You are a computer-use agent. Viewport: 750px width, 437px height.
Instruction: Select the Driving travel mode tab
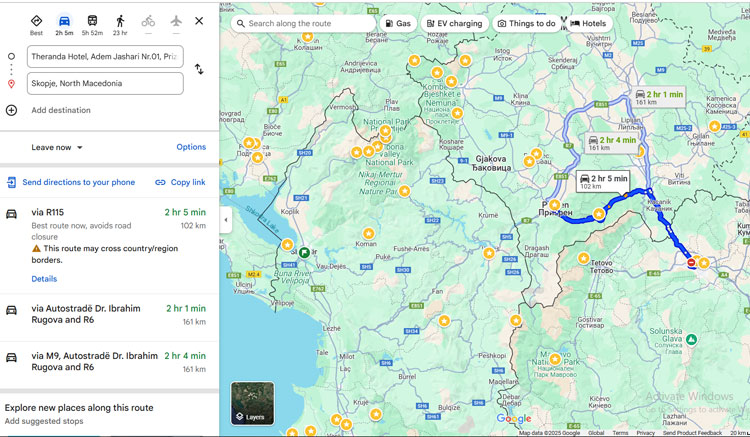pos(64,25)
